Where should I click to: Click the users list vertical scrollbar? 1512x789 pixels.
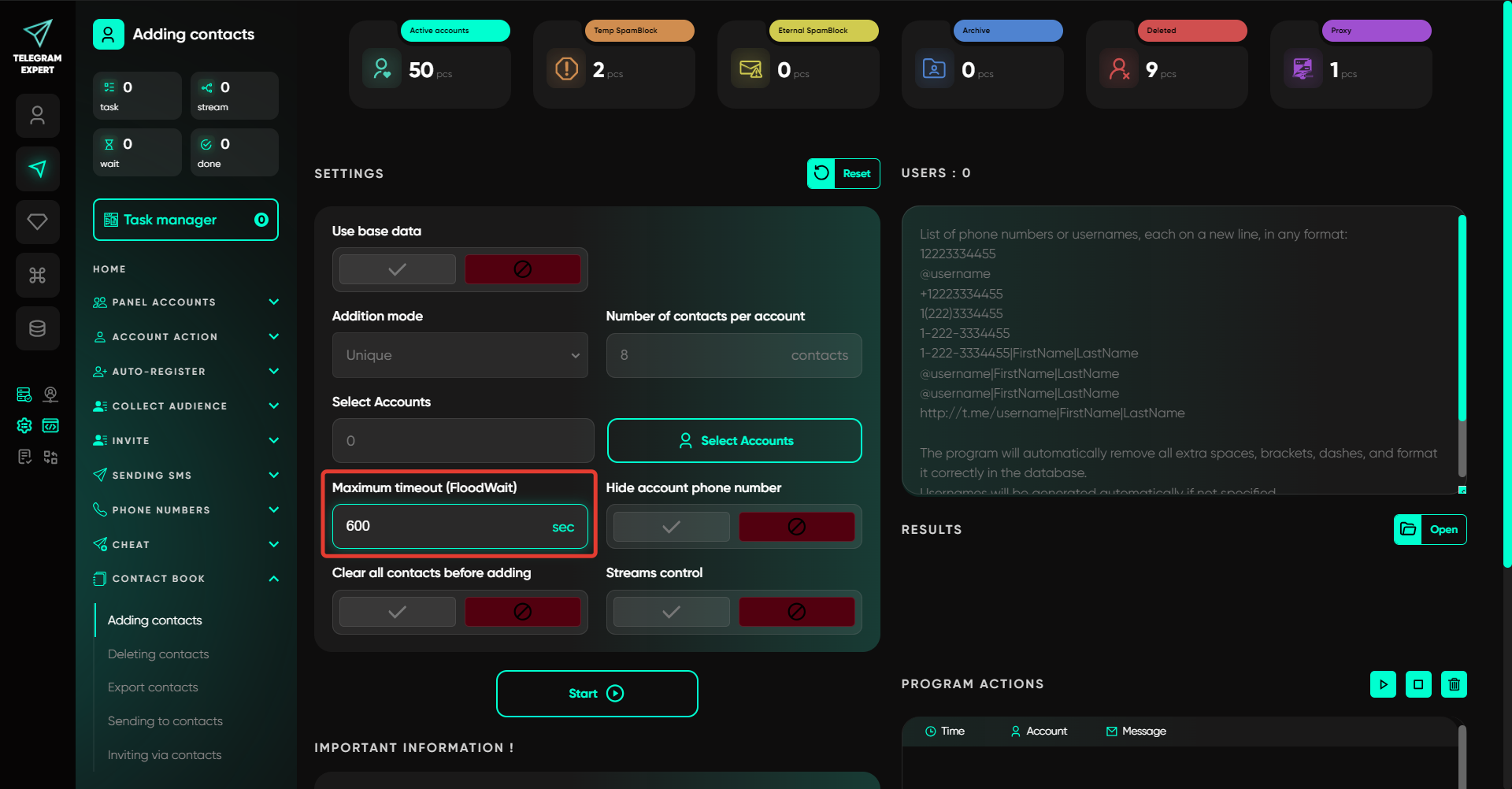tap(1462, 346)
